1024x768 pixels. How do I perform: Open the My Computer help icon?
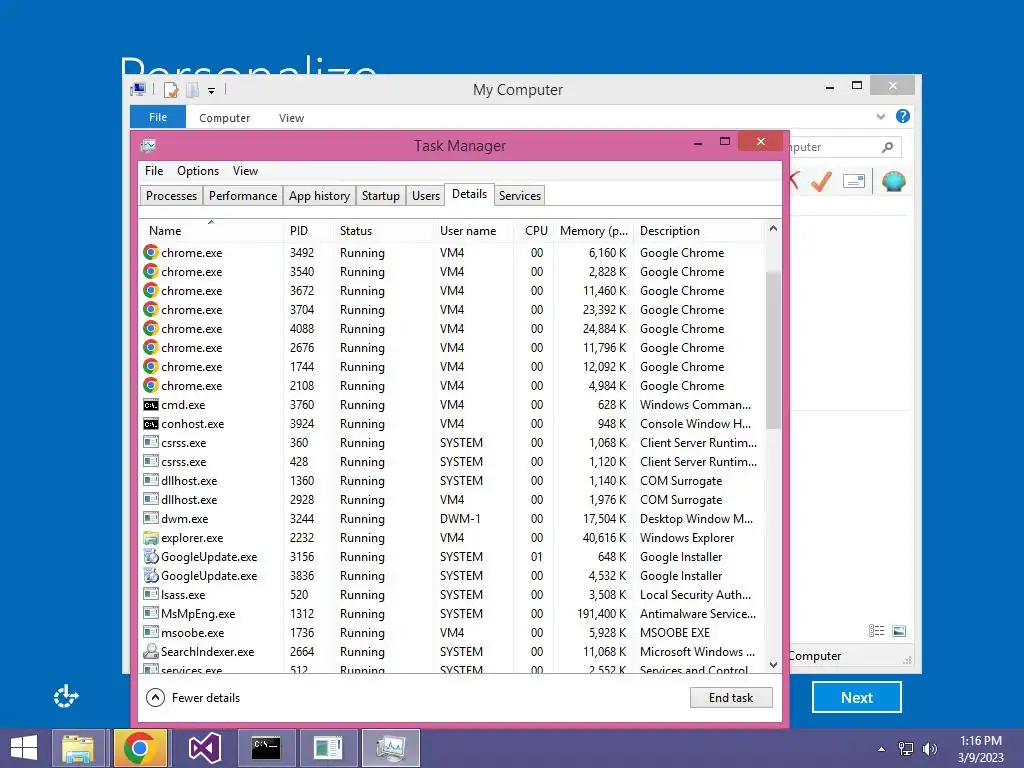pos(903,116)
